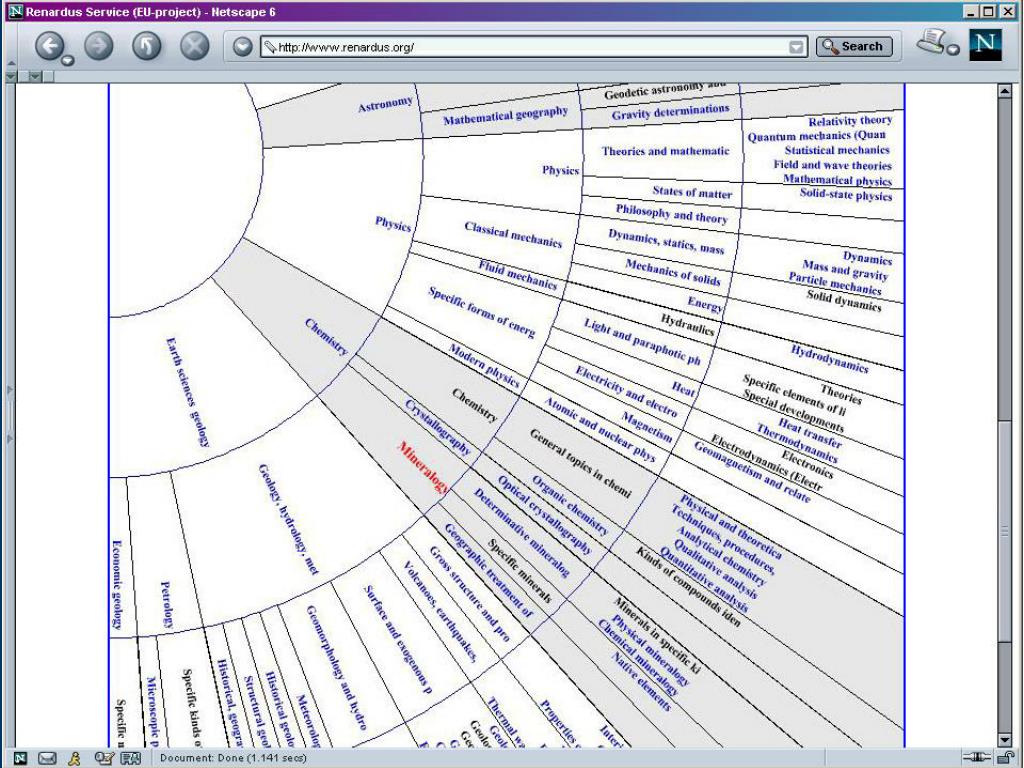Open the Thermodynamics link
Viewport: 1024px width, 768px height.
(x=797, y=442)
